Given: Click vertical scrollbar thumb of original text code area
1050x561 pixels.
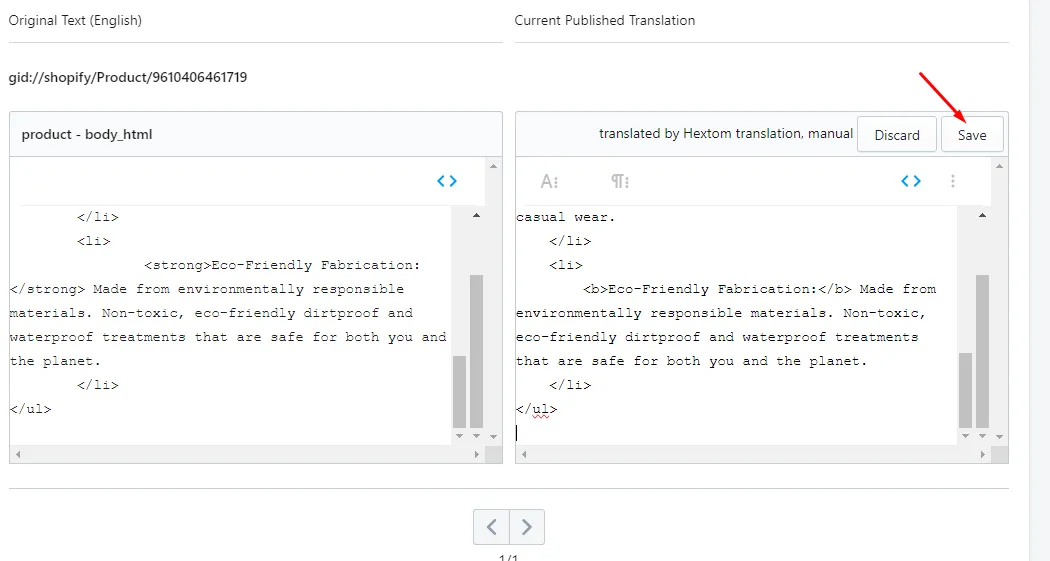Looking at the screenshot, I should pyautogui.click(x=459, y=391).
